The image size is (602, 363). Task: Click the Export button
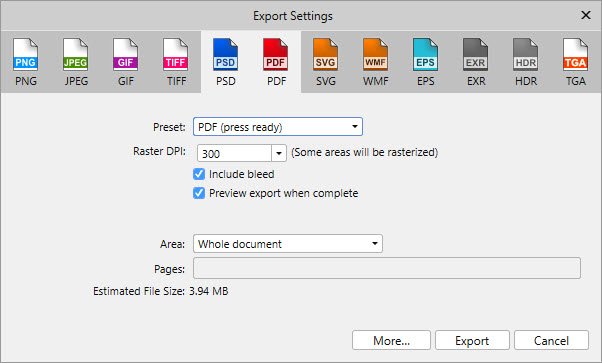point(472,340)
